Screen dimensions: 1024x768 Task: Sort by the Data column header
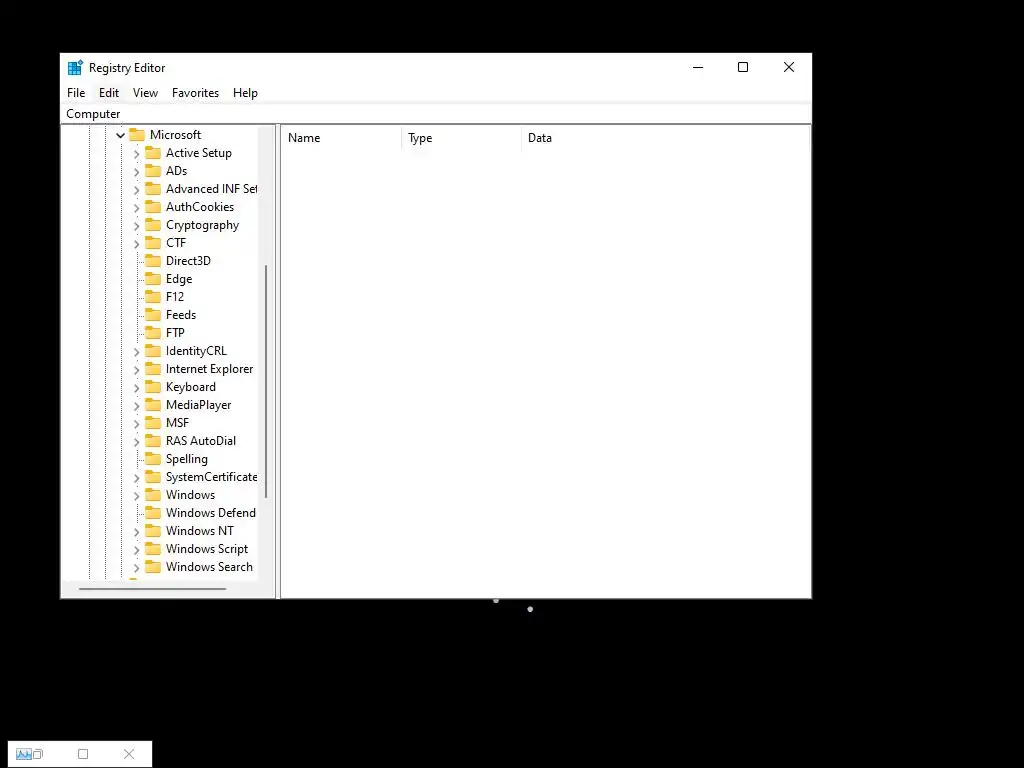[665, 138]
